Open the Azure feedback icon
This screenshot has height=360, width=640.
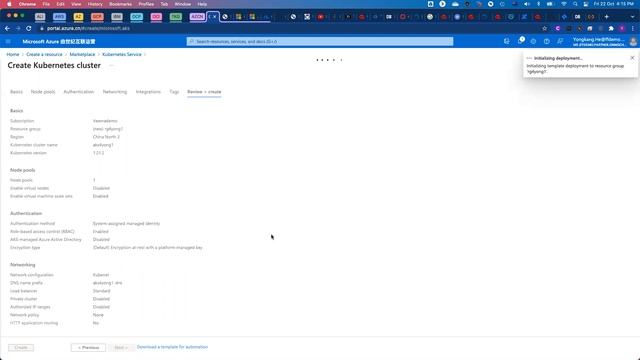coord(560,41)
